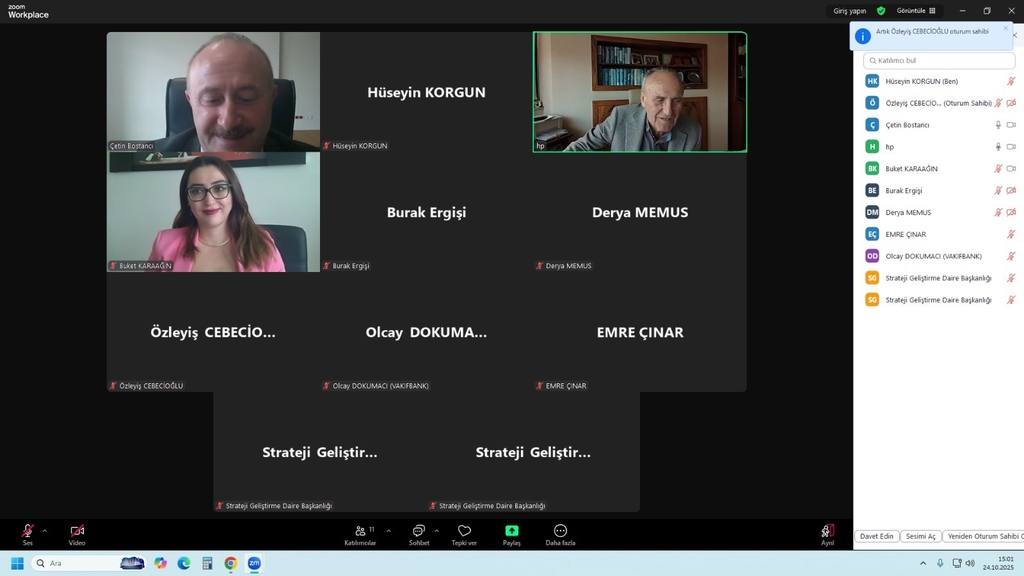Select Buket KARAAĞIN's video tile
This screenshot has height=576, width=1024.
(213, 212)
